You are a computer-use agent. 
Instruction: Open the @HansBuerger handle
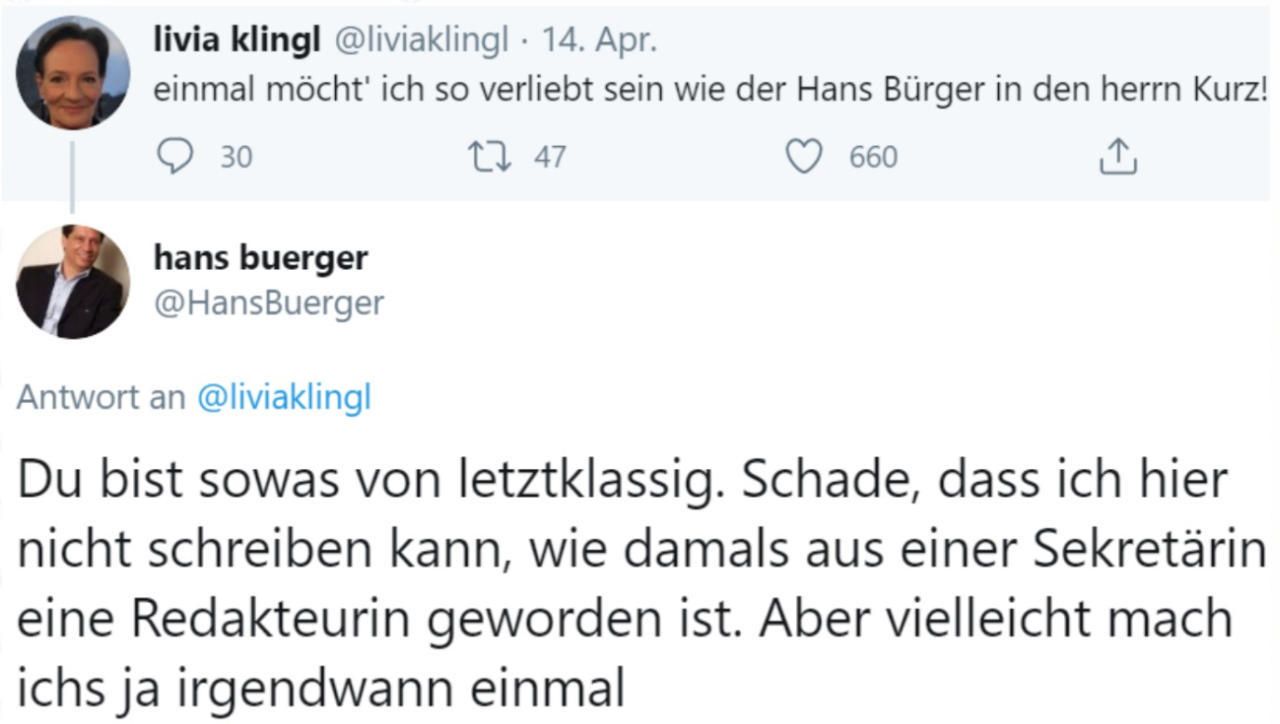268,302
